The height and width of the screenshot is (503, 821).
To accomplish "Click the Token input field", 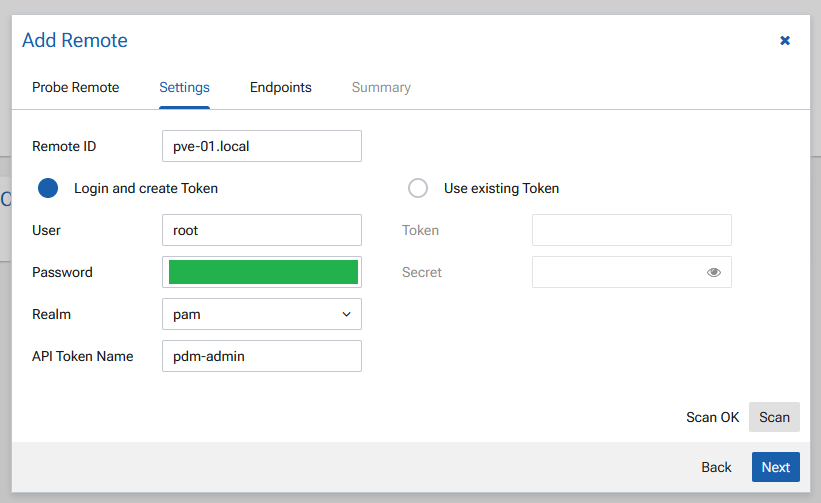I will 632,230.
